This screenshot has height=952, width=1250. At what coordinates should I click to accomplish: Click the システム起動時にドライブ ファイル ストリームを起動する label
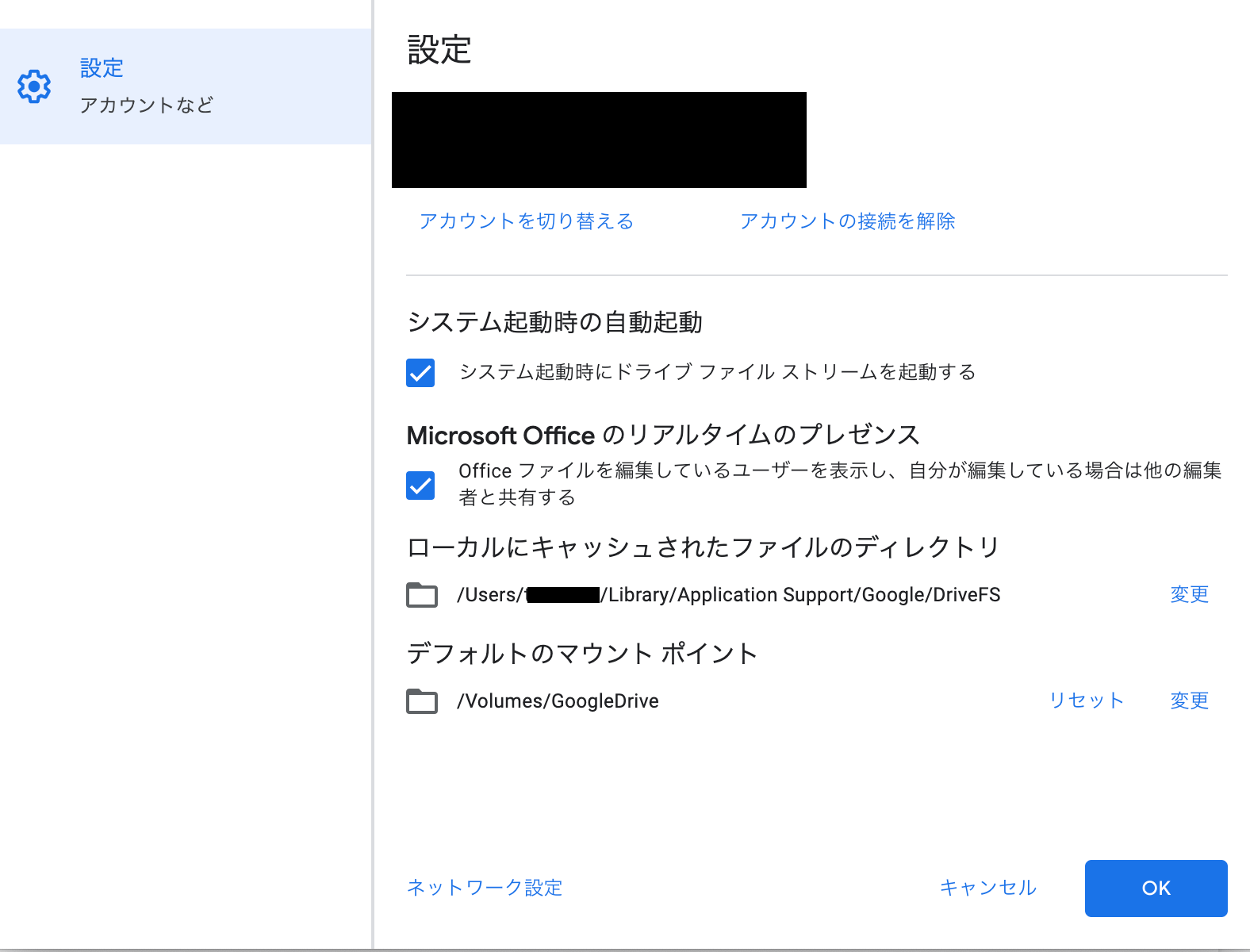[717, 372]
